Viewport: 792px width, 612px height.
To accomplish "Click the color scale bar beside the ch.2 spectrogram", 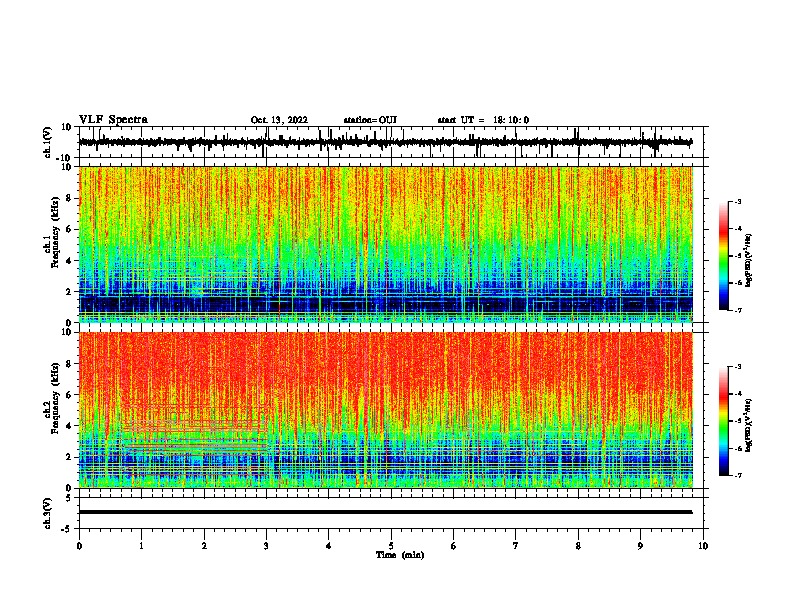I will coord(723,421).
